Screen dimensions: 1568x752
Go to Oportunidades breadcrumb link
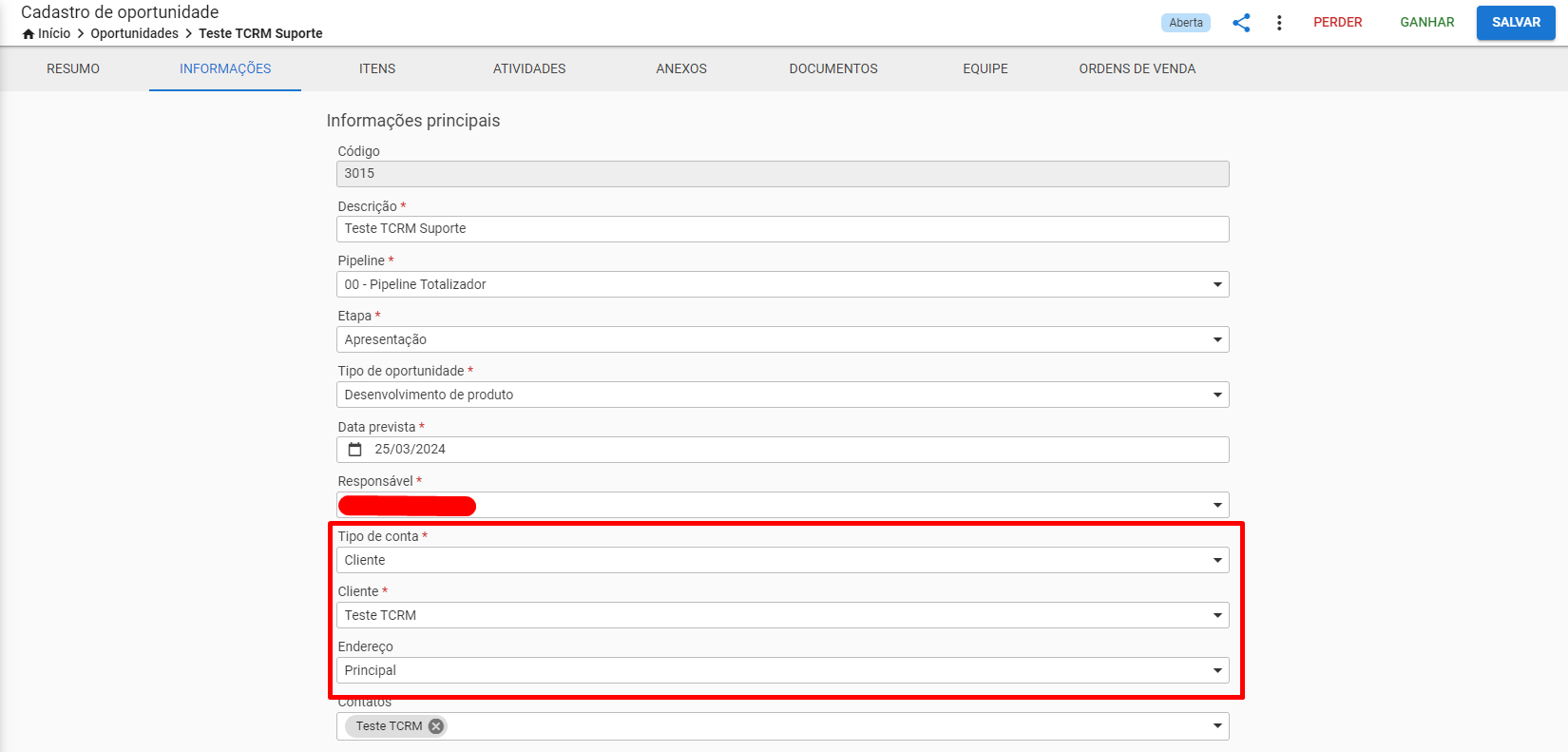coord(135,33)
